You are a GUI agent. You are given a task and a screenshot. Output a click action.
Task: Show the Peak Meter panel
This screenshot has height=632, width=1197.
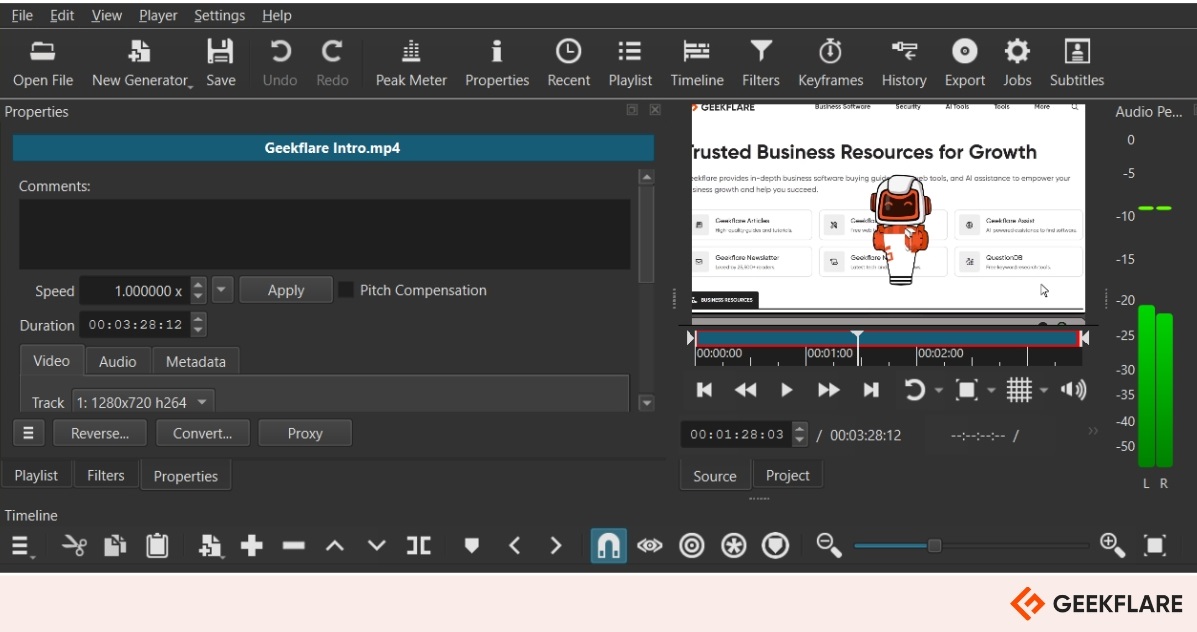click(x=411, y=63)
